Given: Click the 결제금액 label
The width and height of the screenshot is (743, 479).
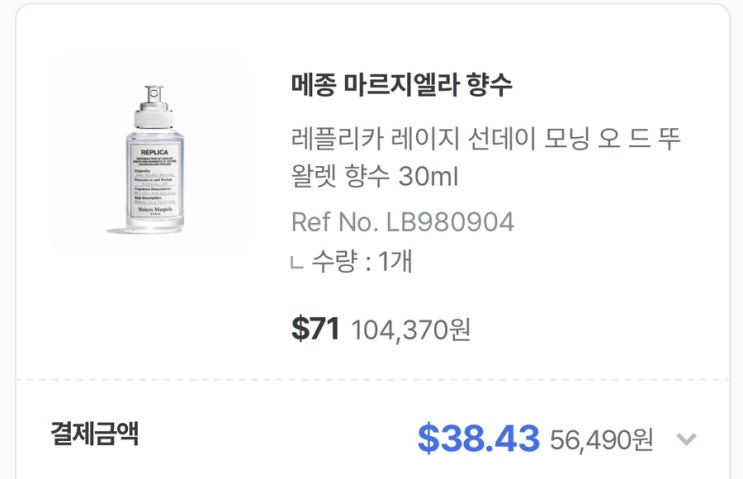Looking at the screenshot, I should tap(95, 434).
